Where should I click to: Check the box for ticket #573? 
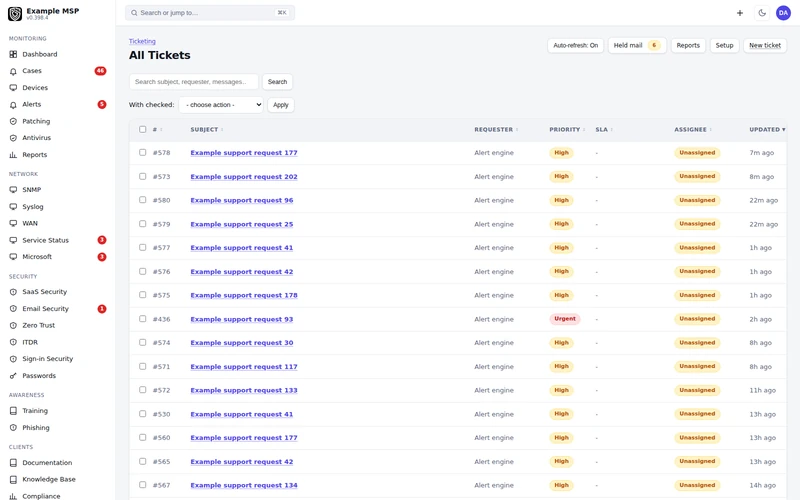142,177
